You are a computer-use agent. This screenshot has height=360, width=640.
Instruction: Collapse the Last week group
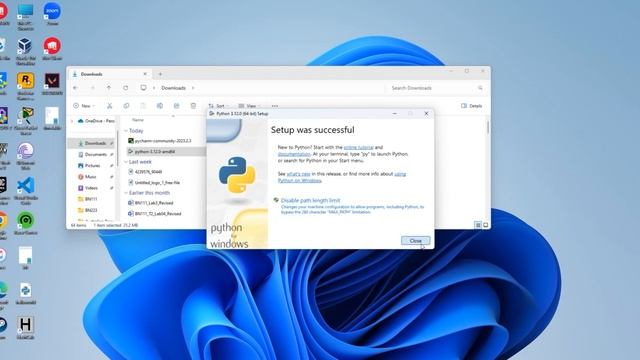coord(126,162)
